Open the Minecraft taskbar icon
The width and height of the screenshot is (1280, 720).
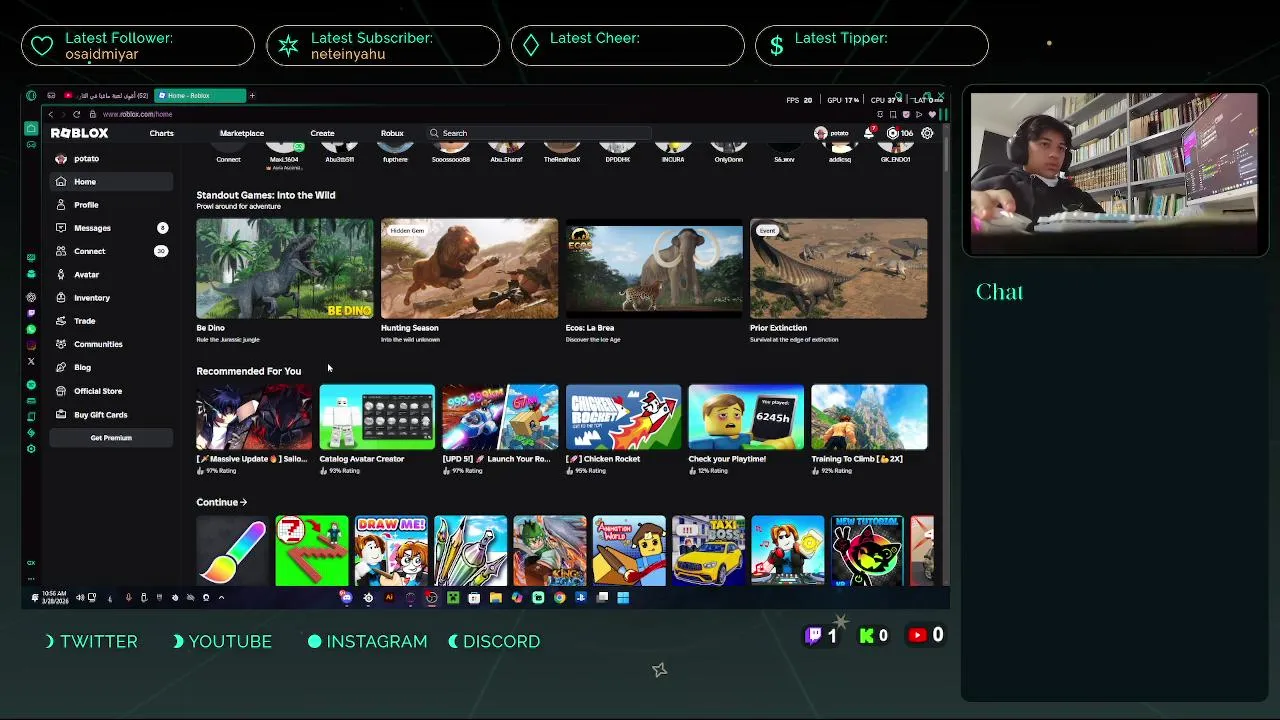pyautogui.click(x=453, y=598)
